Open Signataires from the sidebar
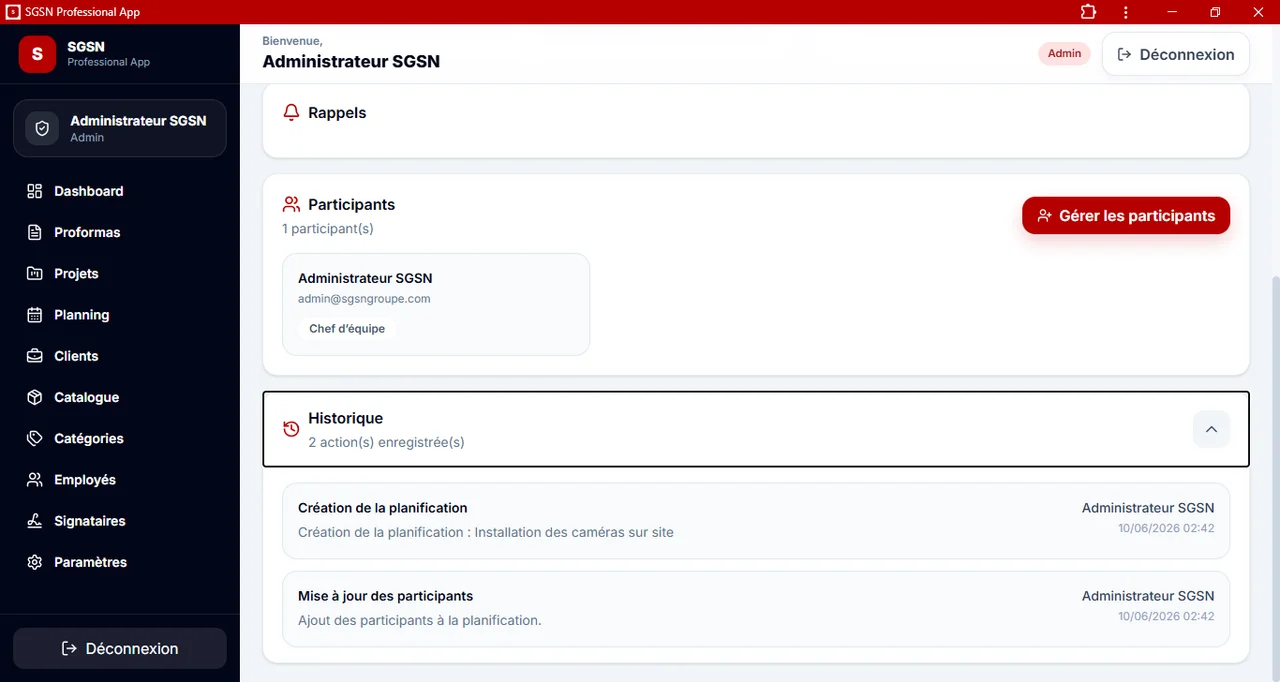 [120, 521]
